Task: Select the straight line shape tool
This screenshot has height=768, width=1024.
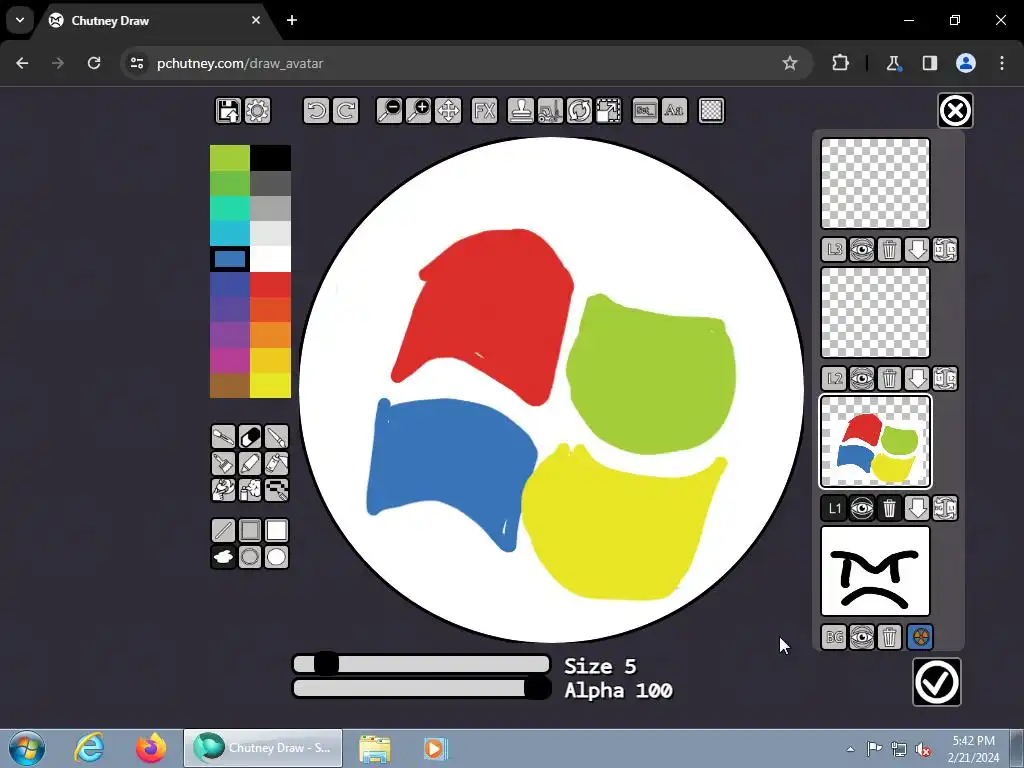Action: point(223,530)
